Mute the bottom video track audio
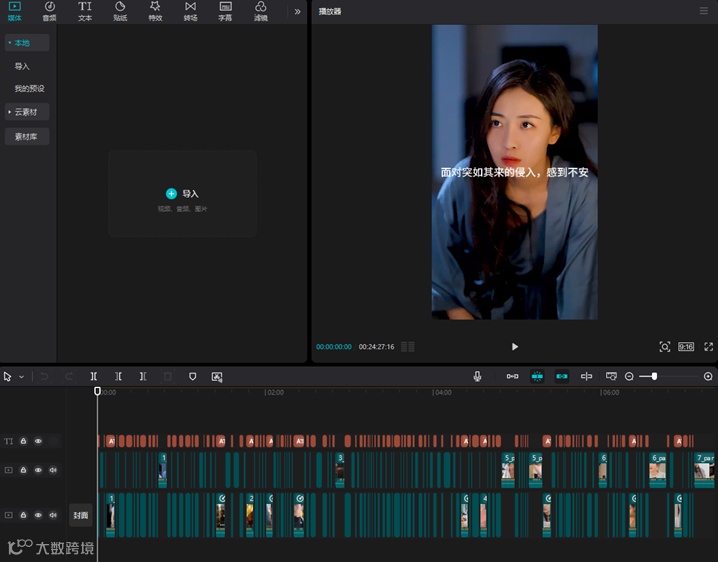 pos(53,515)
